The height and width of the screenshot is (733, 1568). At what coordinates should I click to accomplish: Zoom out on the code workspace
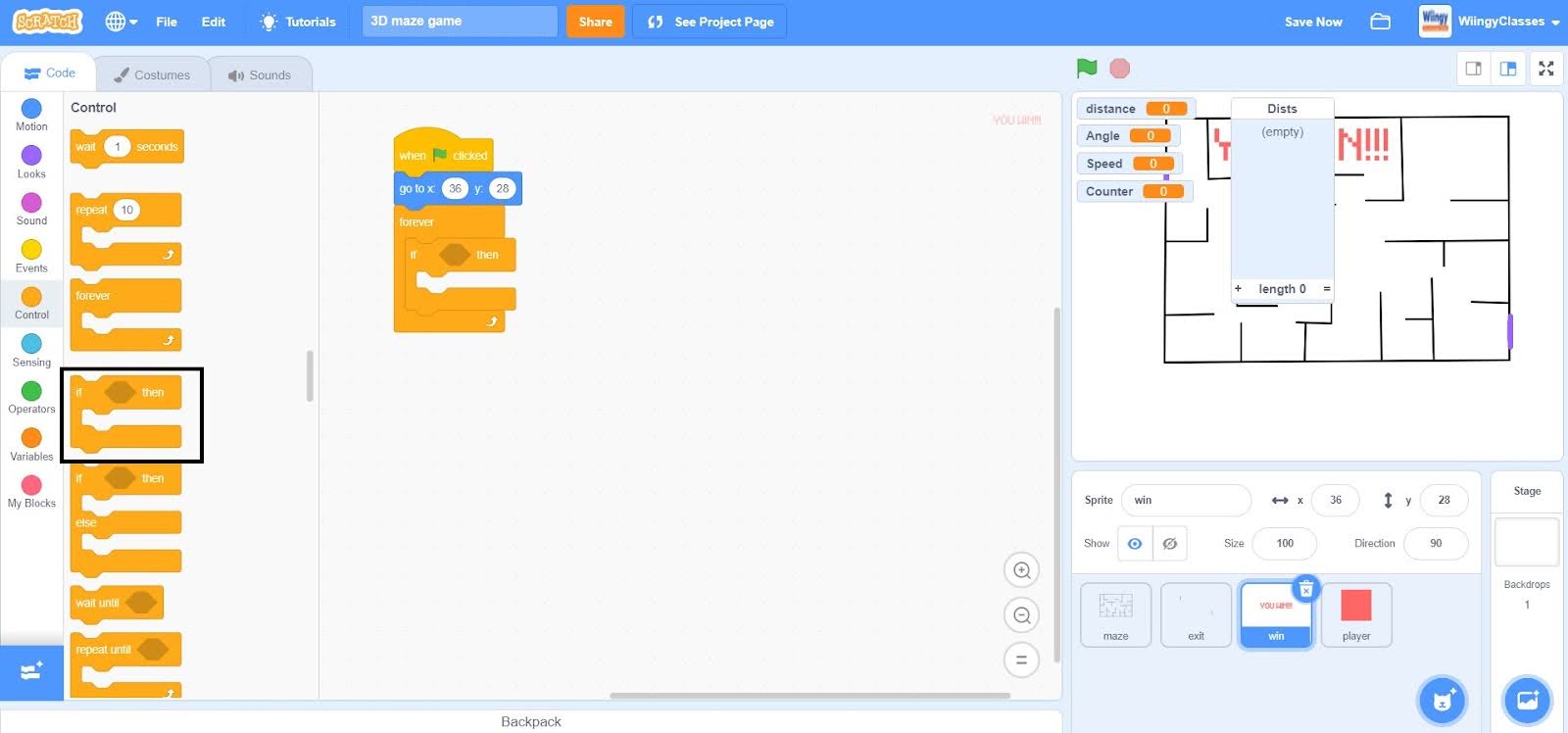[x=1021, y=615]
